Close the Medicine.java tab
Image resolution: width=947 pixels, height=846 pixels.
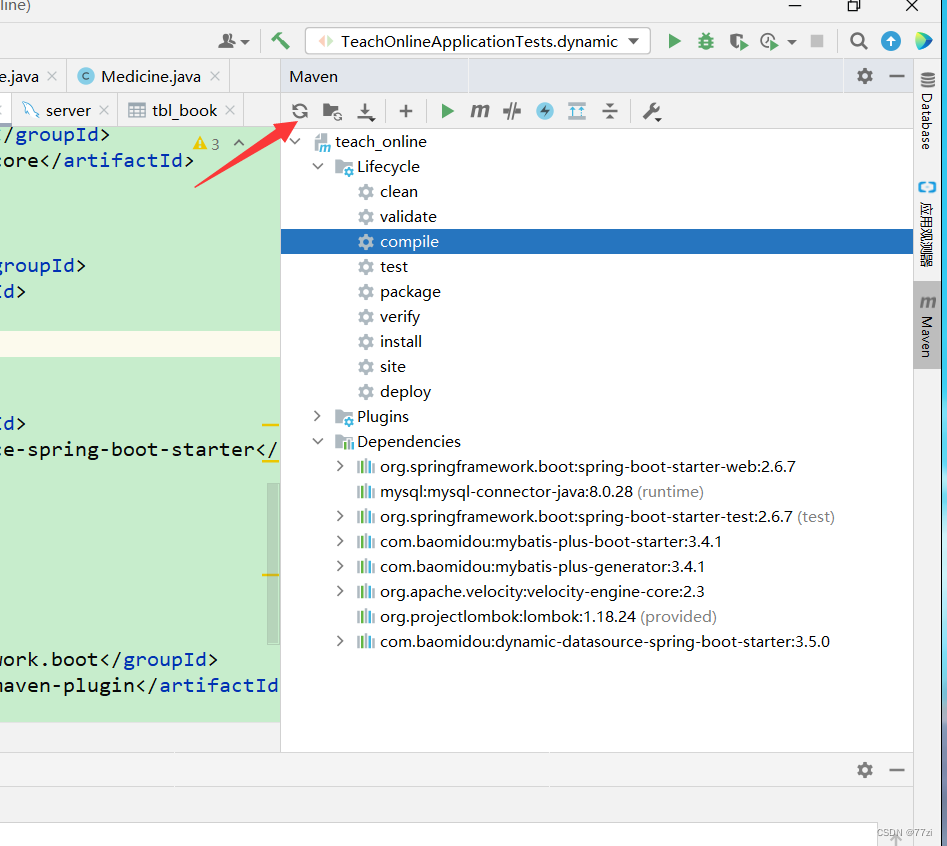(215, 76)
